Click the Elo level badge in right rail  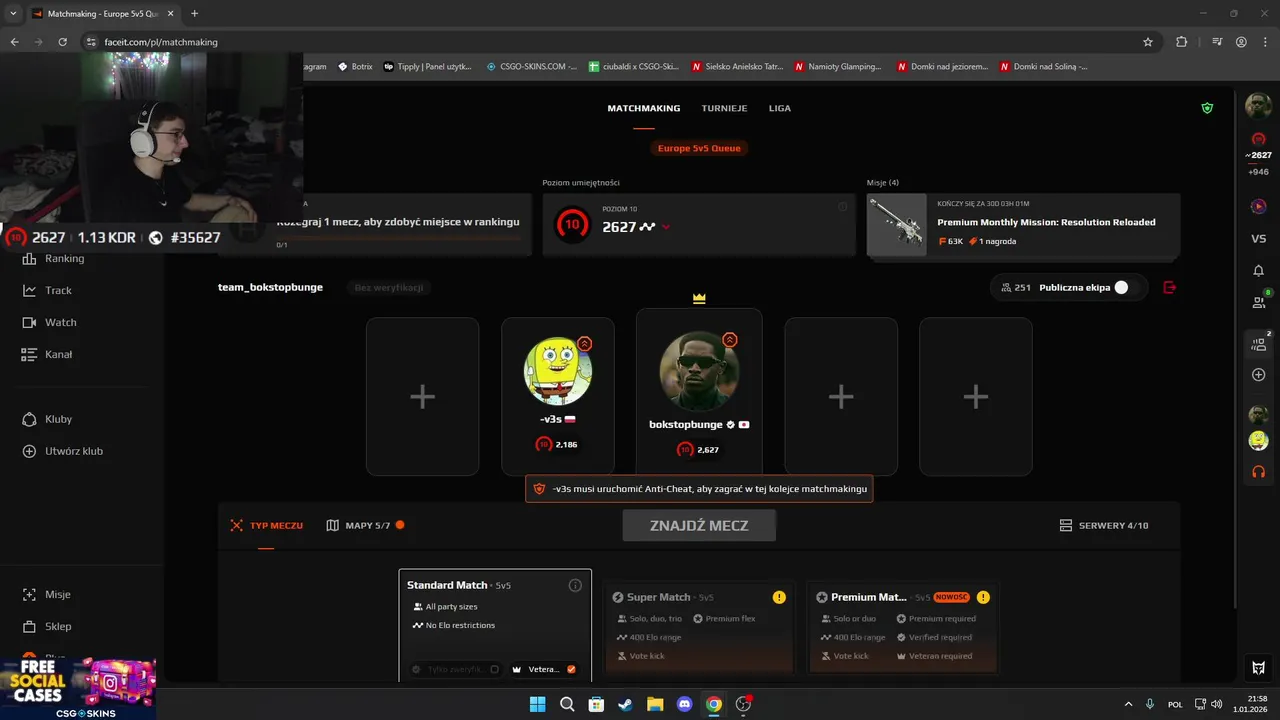tap(1258, 139)
